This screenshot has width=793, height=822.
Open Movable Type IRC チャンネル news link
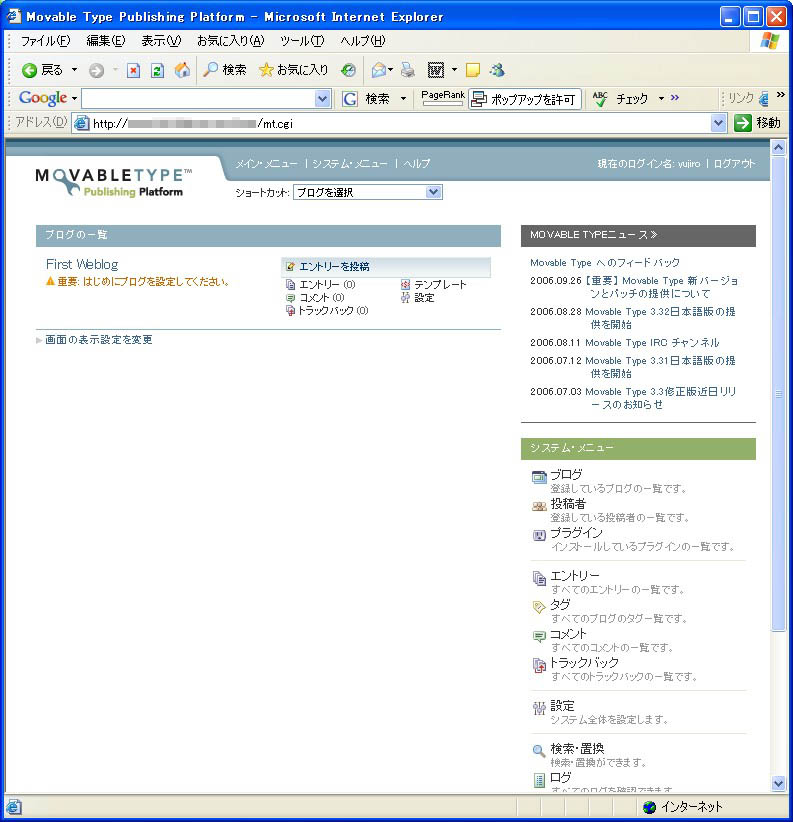(652, 343)
